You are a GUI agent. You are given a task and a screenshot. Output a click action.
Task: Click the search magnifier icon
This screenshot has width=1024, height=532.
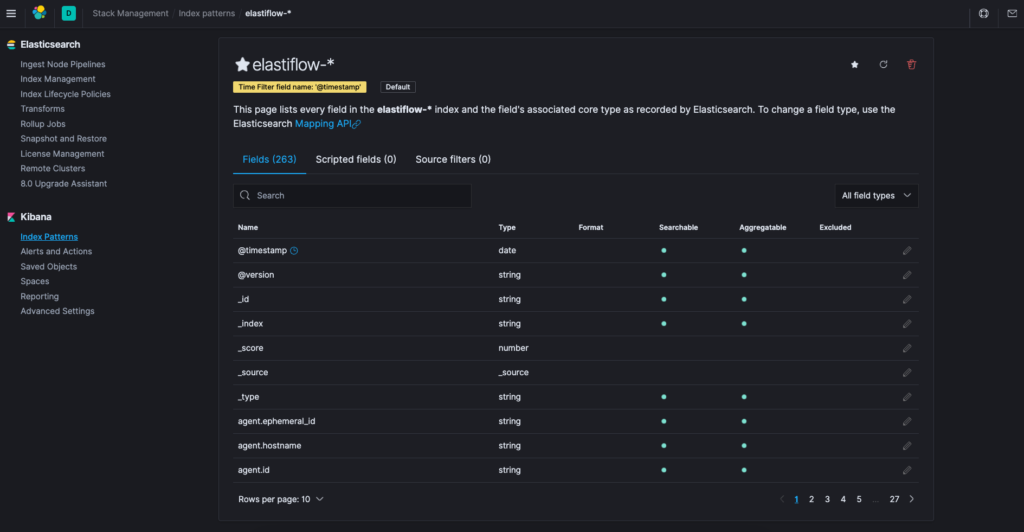coord(245,195)
